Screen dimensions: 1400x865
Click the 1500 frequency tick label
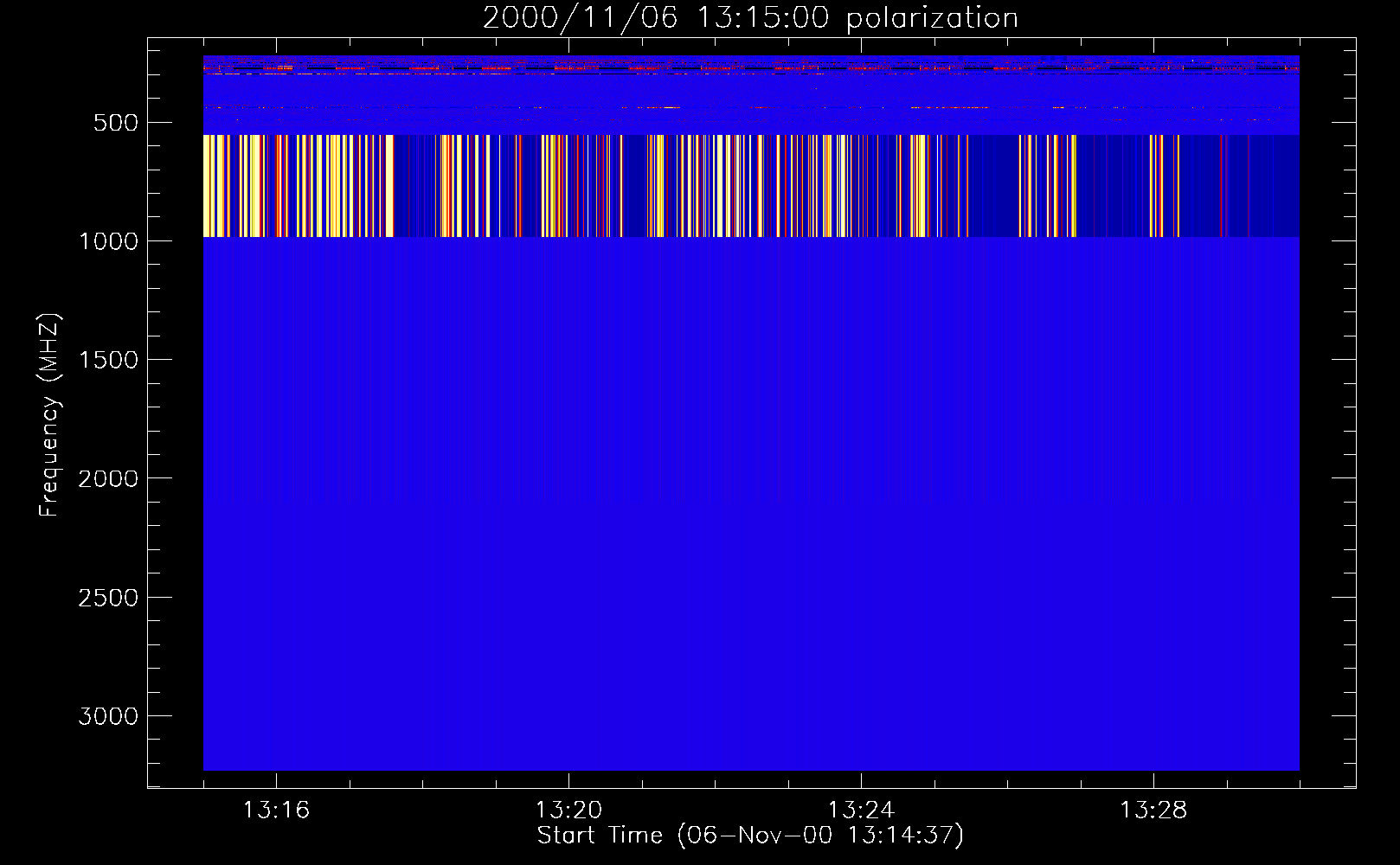click(108, 360)
